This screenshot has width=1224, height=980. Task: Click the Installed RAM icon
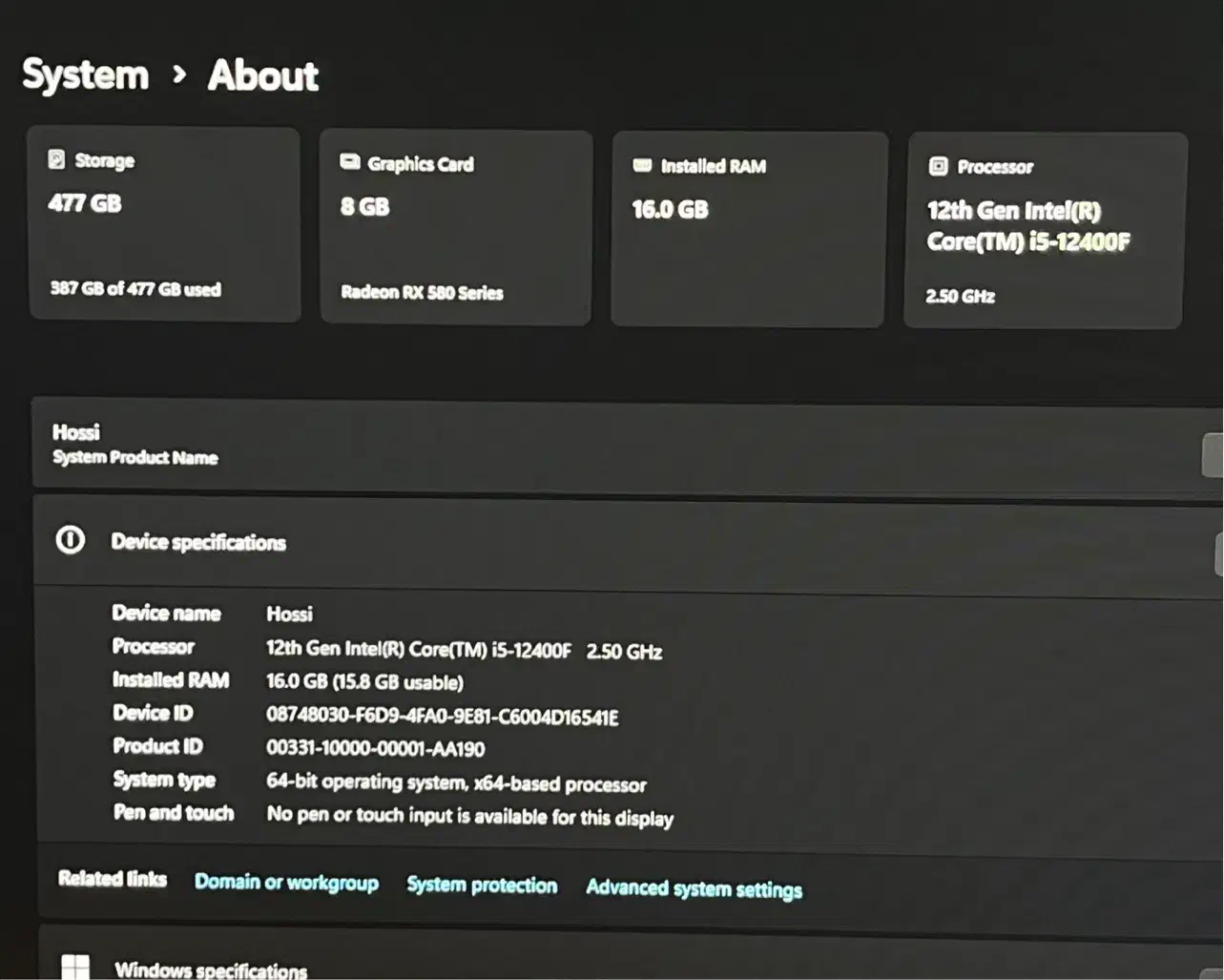click(x=642, y=165)
